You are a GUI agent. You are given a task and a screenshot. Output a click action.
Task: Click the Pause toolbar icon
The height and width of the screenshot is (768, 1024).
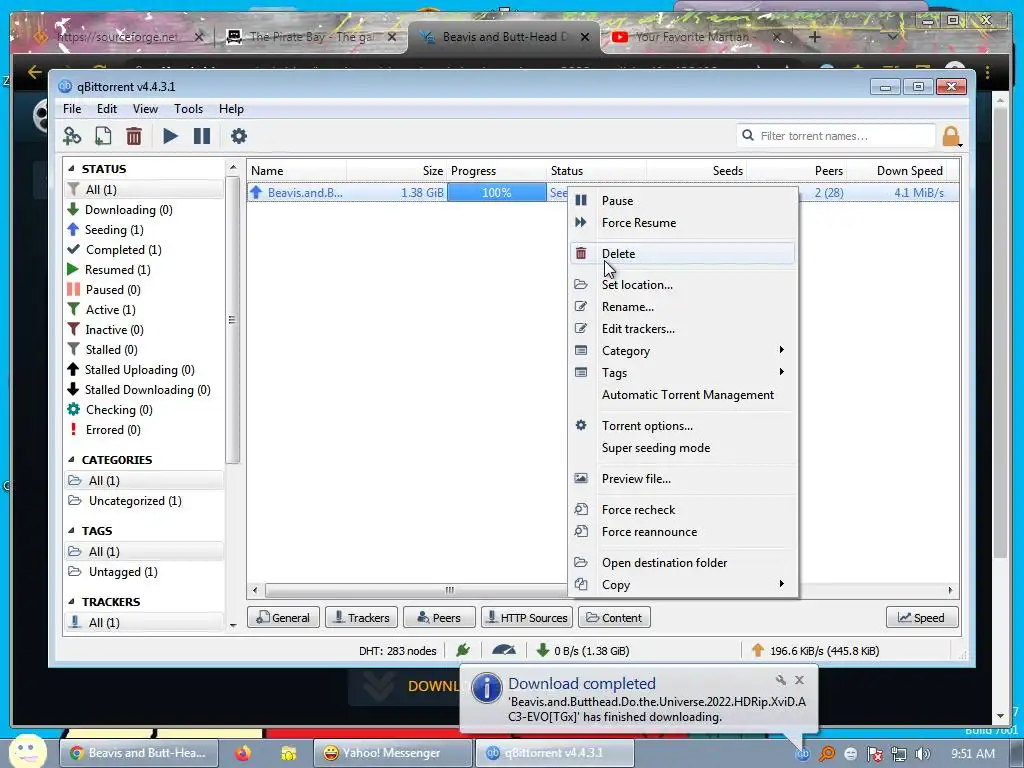(x=202, y=136)
